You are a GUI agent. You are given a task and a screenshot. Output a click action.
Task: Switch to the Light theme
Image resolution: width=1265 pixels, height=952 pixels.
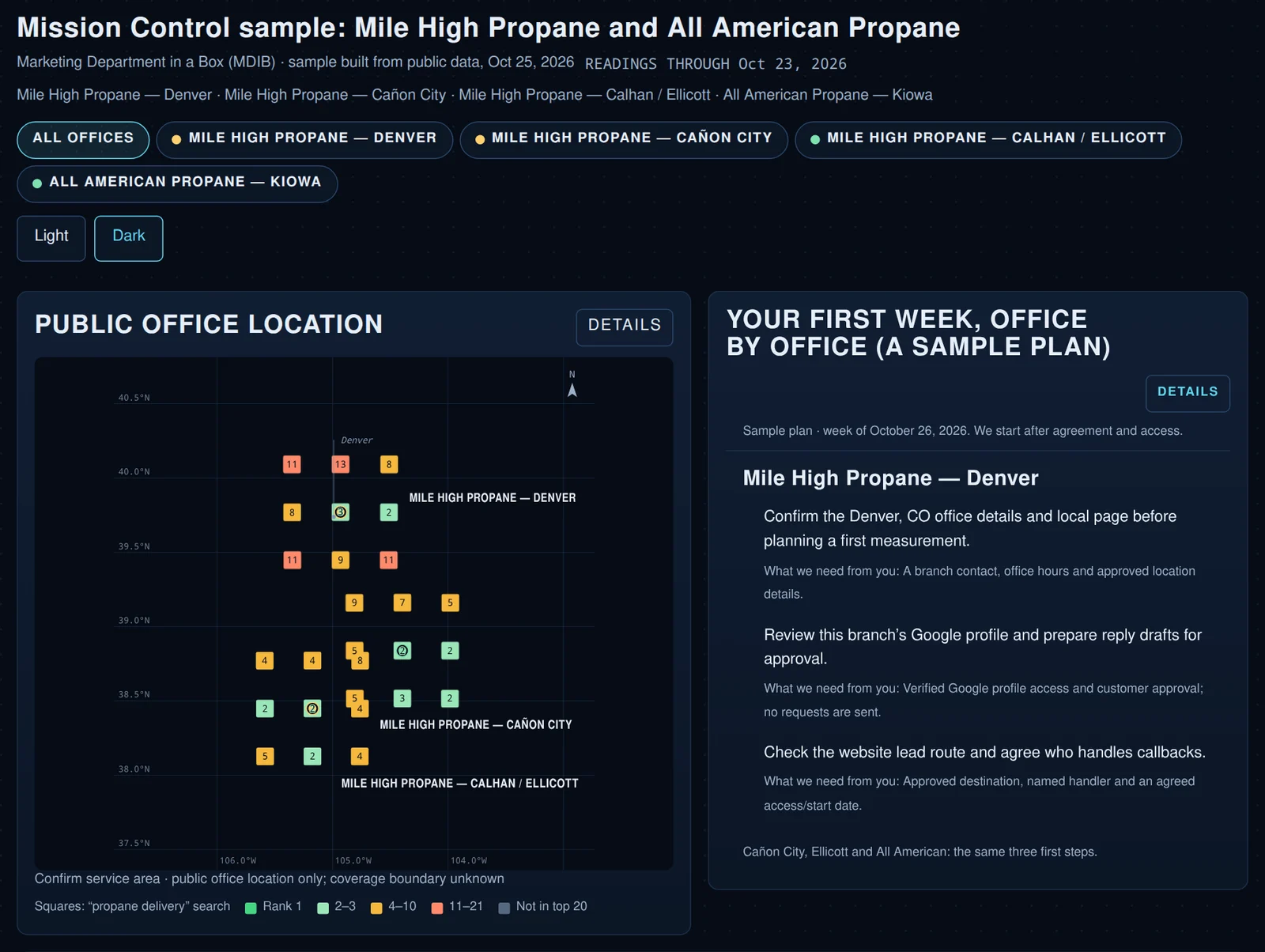click(51, 238)
